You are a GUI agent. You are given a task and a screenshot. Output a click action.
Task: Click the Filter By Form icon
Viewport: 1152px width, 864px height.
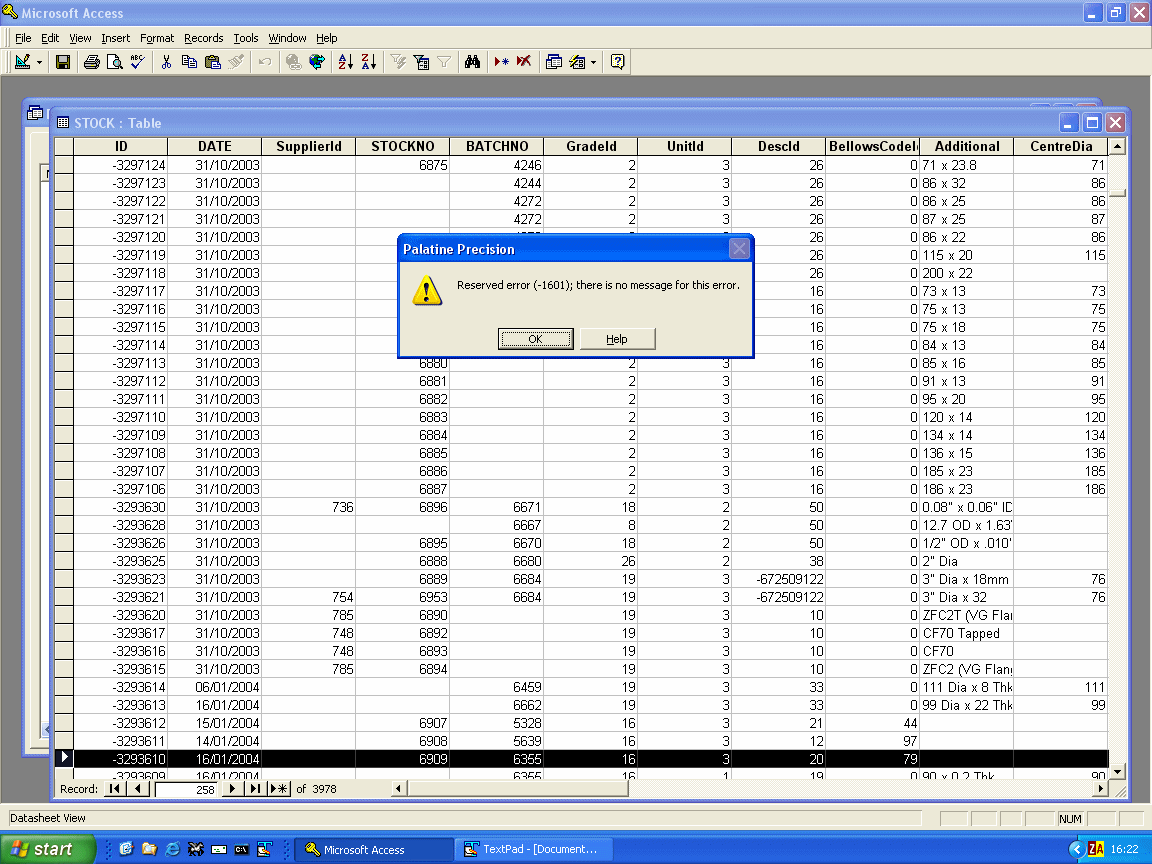tap(421, 62)
